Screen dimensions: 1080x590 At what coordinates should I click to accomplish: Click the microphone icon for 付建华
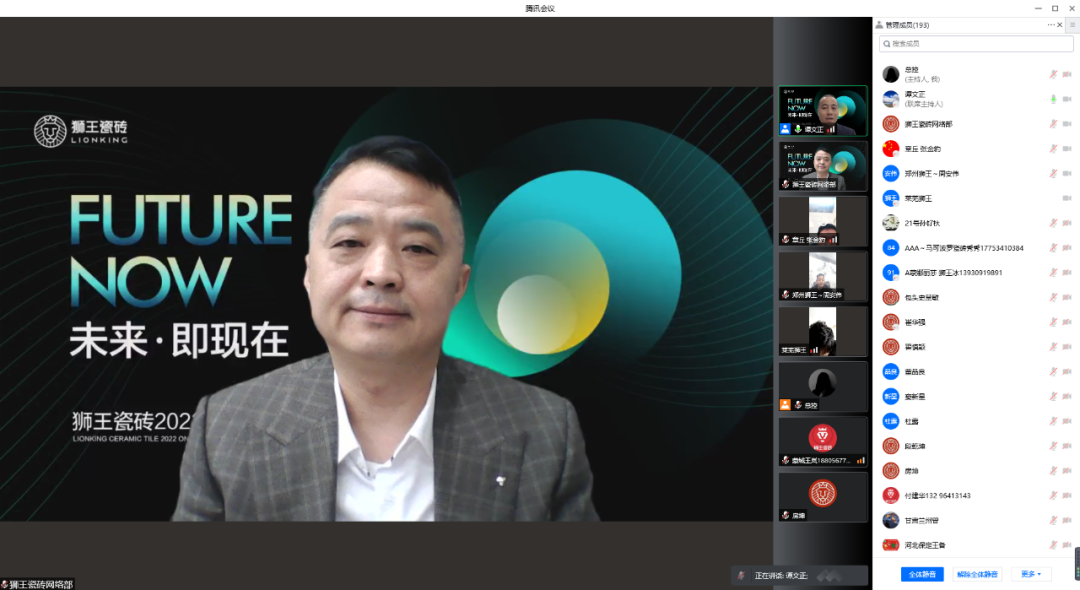pyautogui.click(x=1053, y=495)
